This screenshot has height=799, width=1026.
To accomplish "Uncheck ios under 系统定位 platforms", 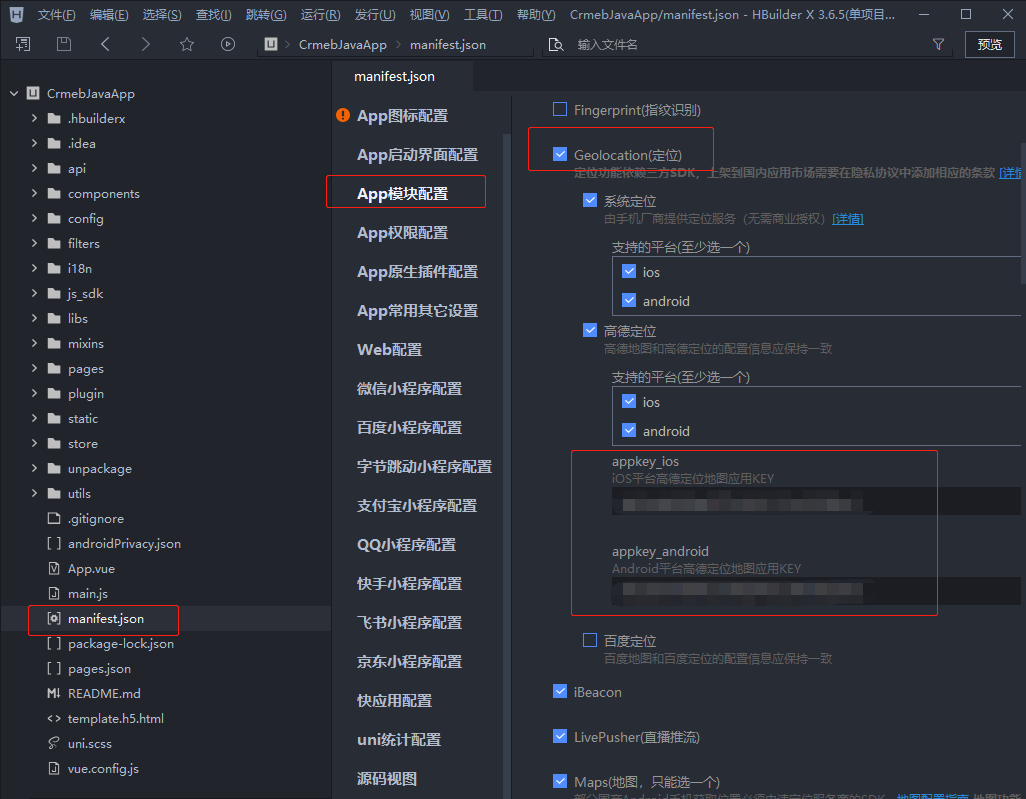I will coord(629,272).
